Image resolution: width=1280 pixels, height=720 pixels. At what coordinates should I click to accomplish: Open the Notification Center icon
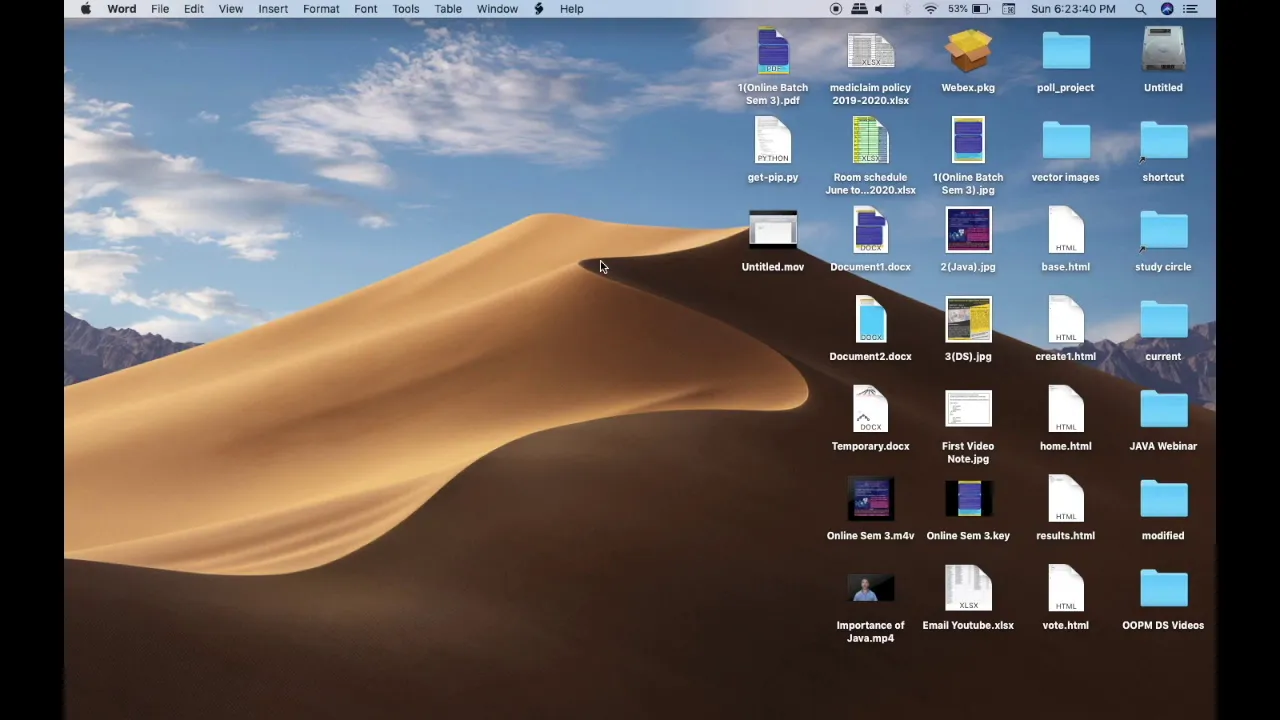1190,9
